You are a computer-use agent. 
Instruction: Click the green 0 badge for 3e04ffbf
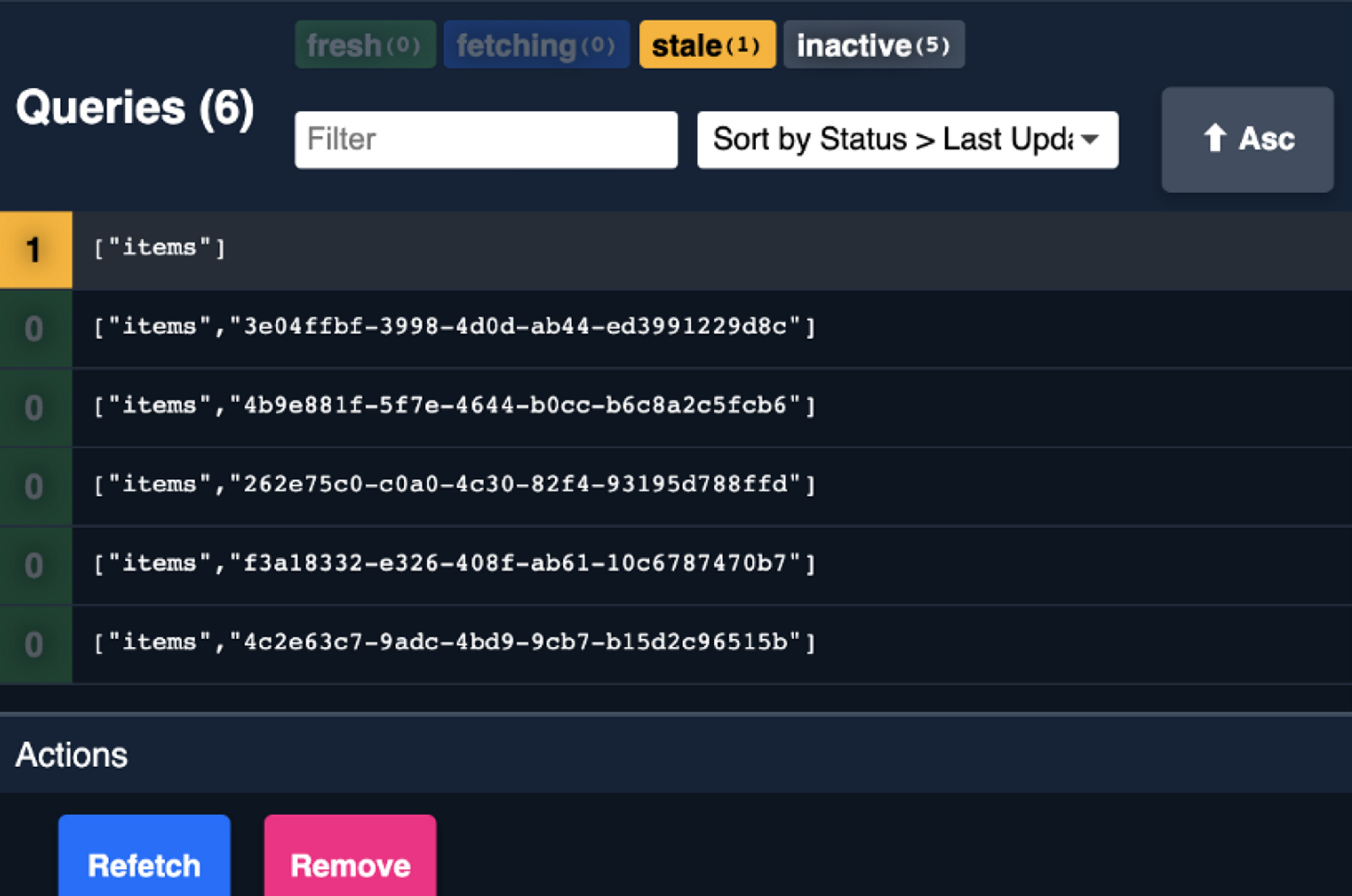coord(36,329)
